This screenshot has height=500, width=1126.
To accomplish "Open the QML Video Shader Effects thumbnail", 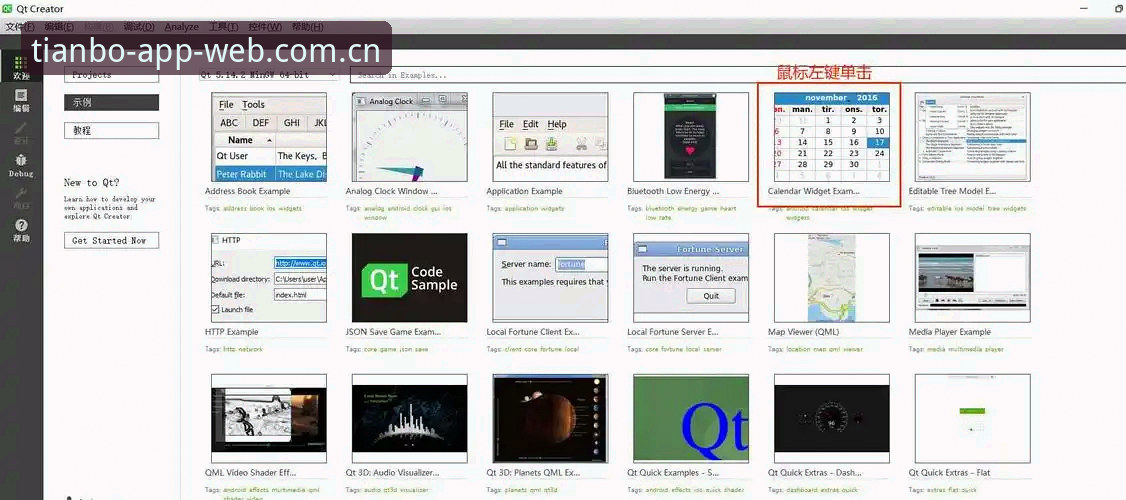I will click(269, 418).
